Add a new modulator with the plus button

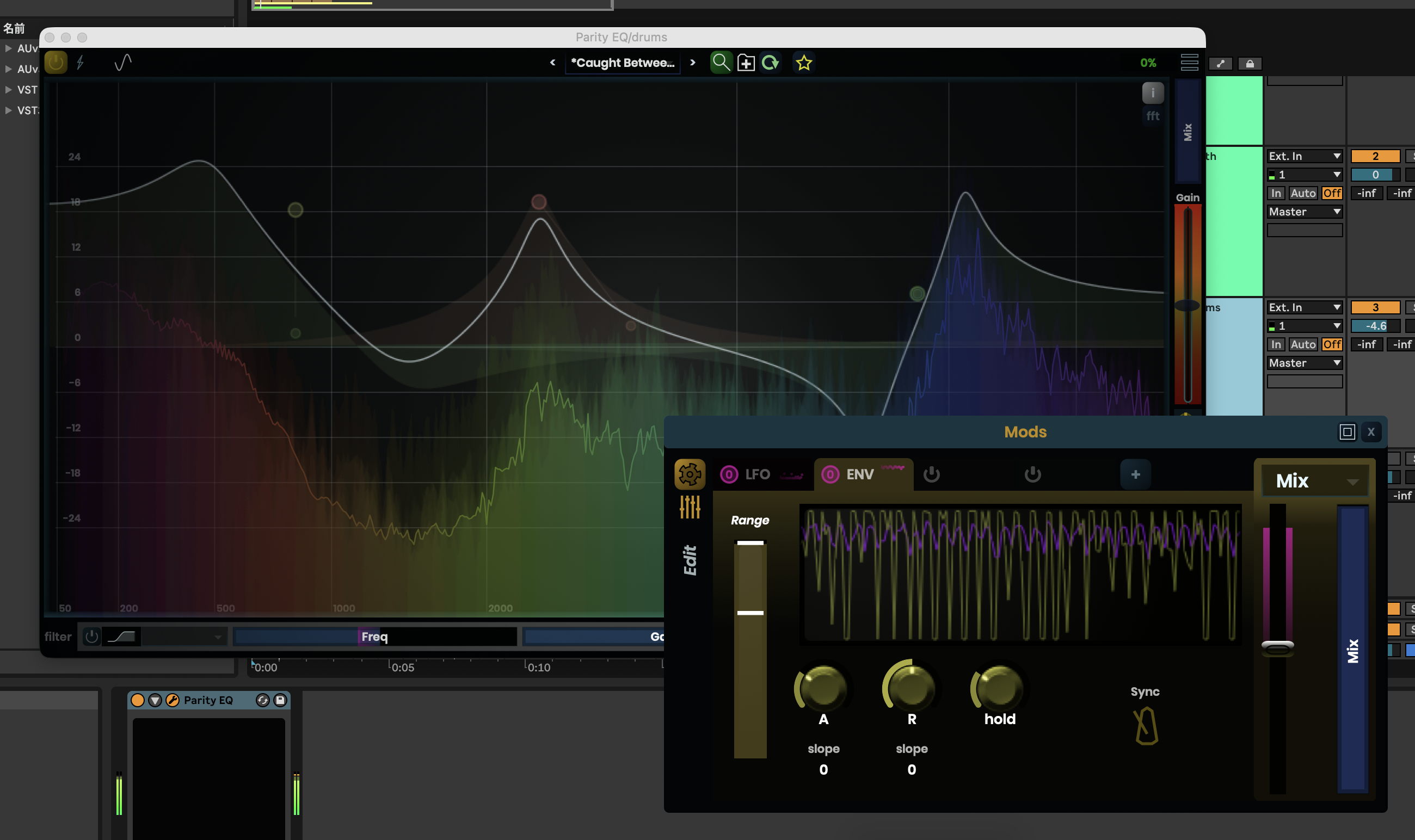1135,474
